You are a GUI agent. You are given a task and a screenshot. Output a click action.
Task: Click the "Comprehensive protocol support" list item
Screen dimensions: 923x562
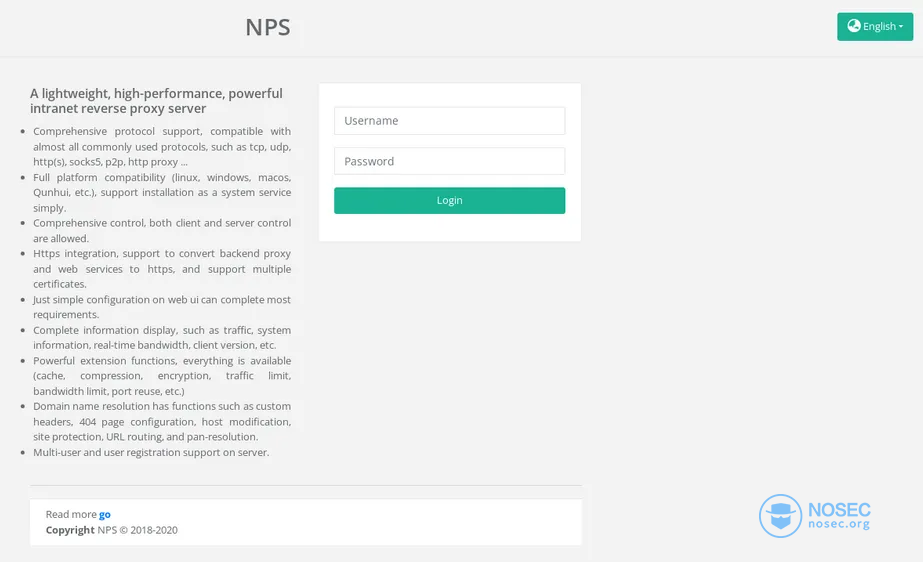[162, 147]
